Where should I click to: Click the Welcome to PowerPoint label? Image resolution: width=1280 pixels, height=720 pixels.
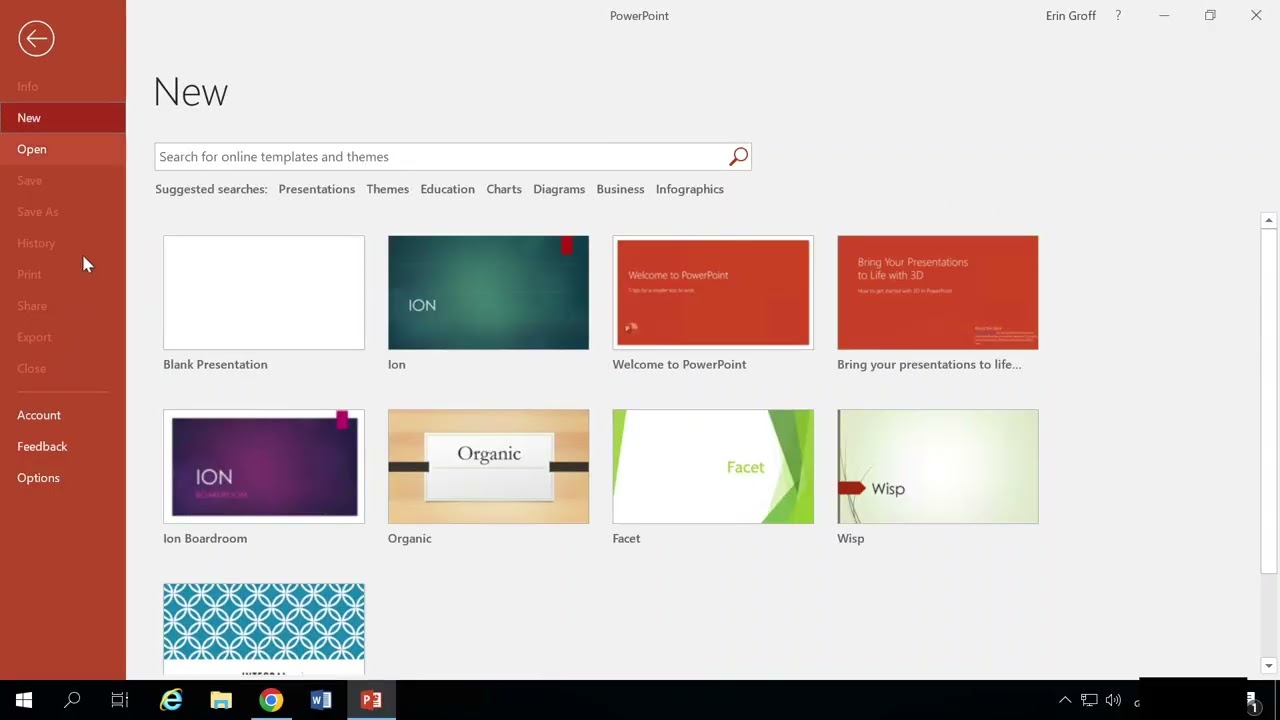680,365
